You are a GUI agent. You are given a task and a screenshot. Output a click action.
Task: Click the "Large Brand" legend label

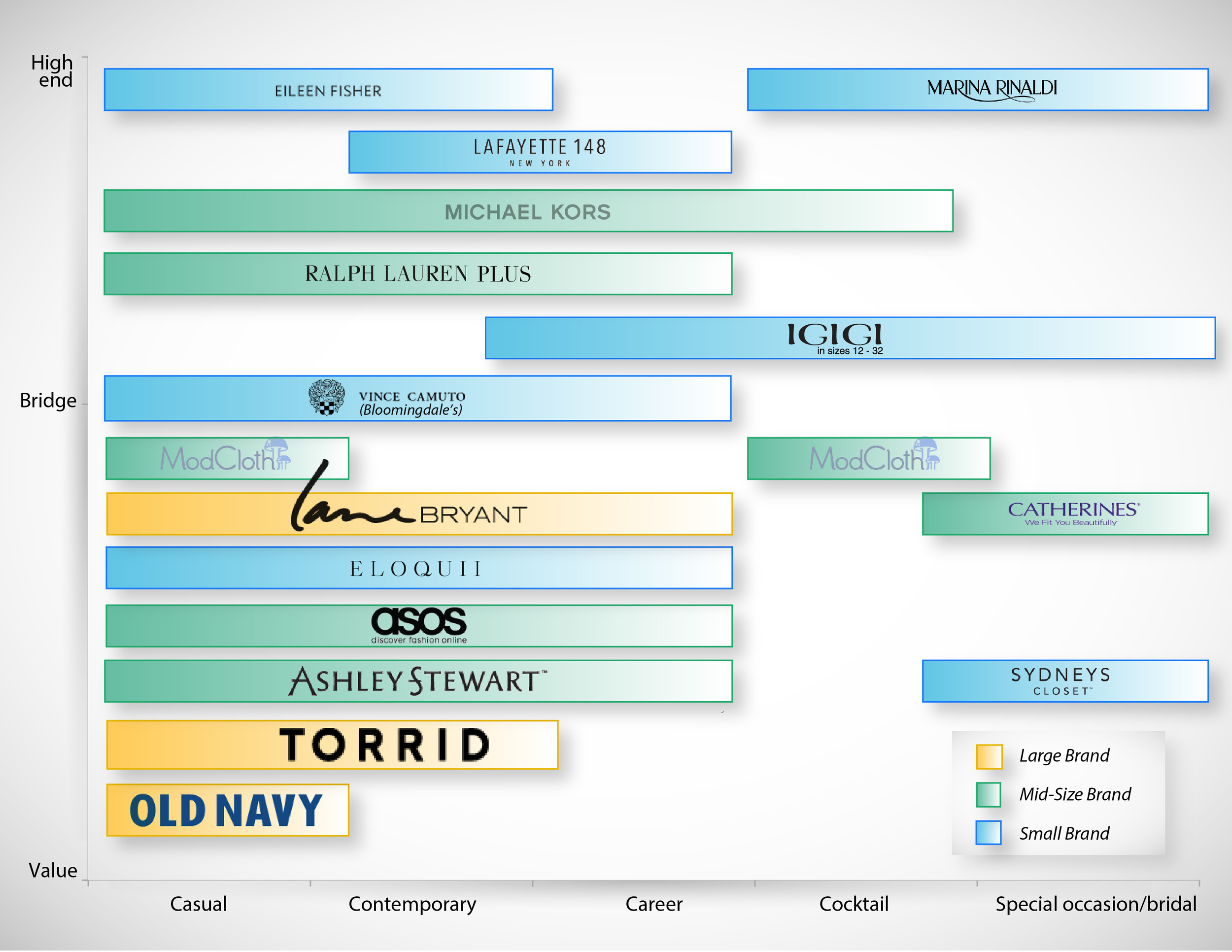[1064, 756]
